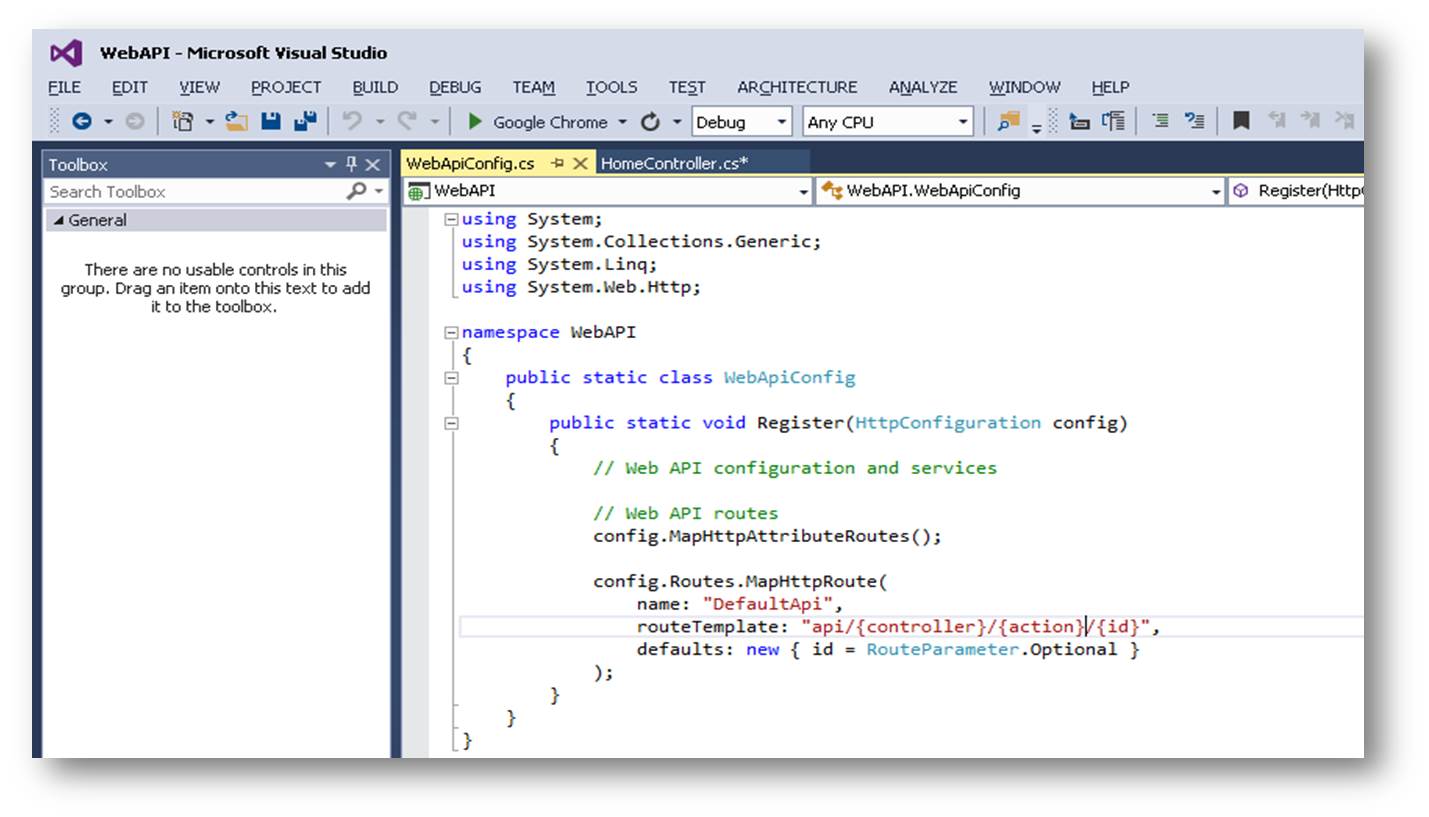Click the Next Bookmark icon

[1310, 122]
